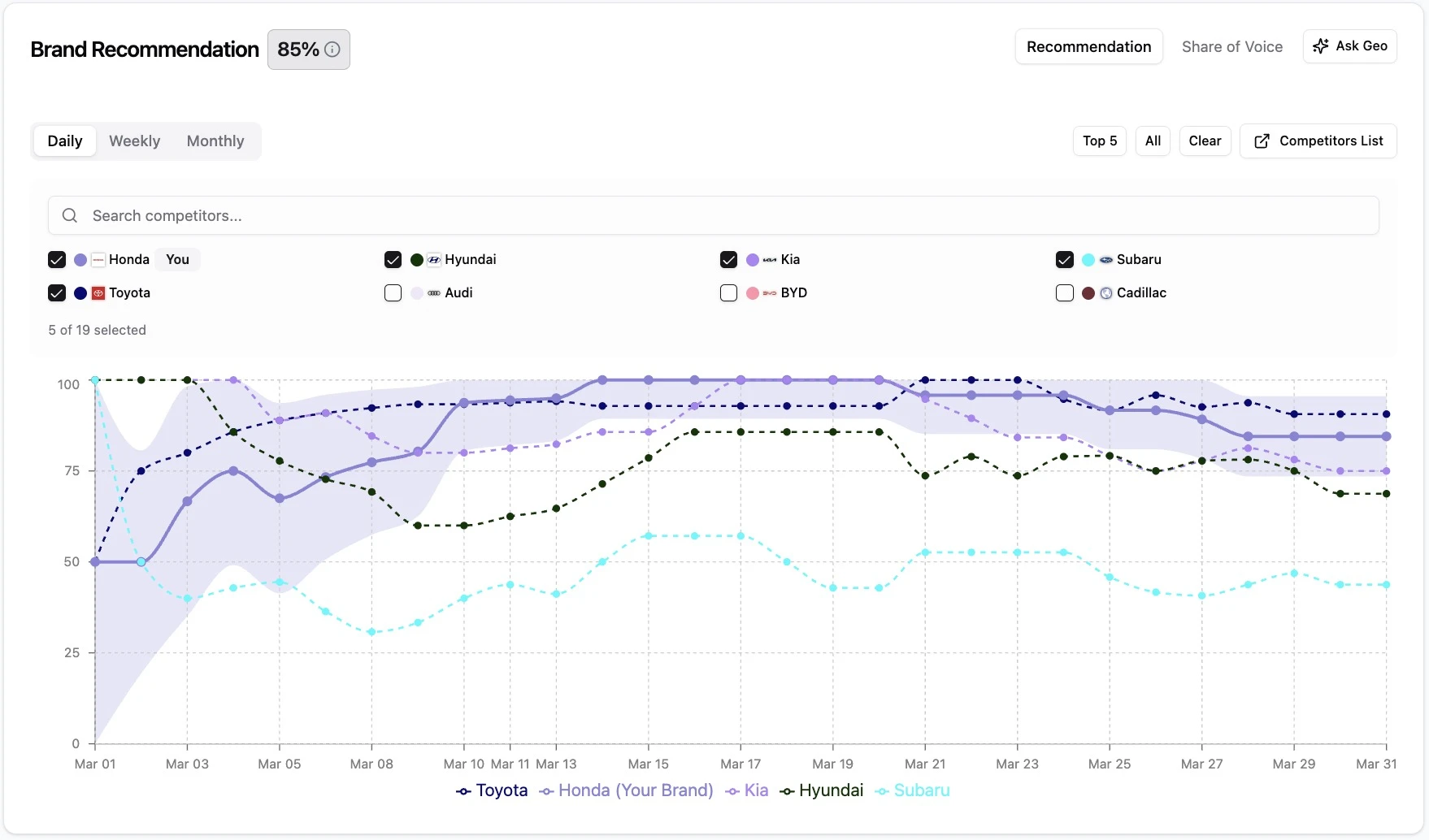Click the You badge beside Honda
This screenshot has width=1429, height=840.
(x=177, y=260)
